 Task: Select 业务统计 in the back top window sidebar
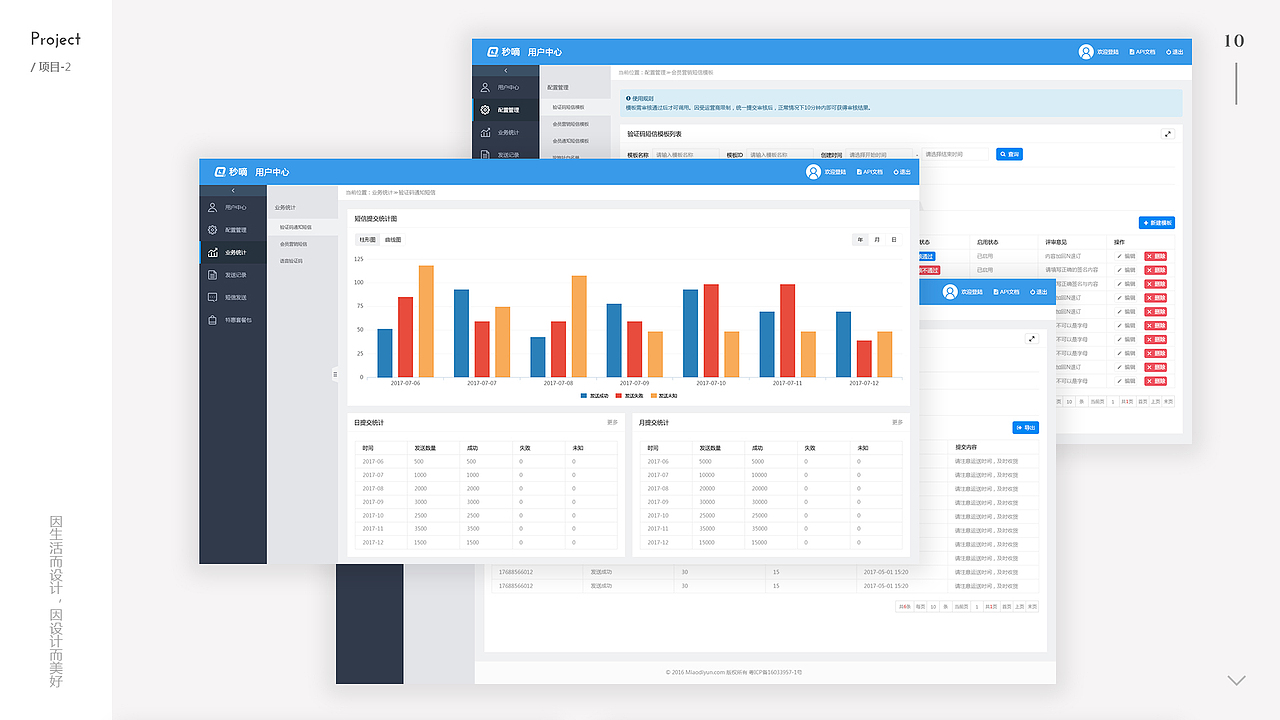pos(506,132)
